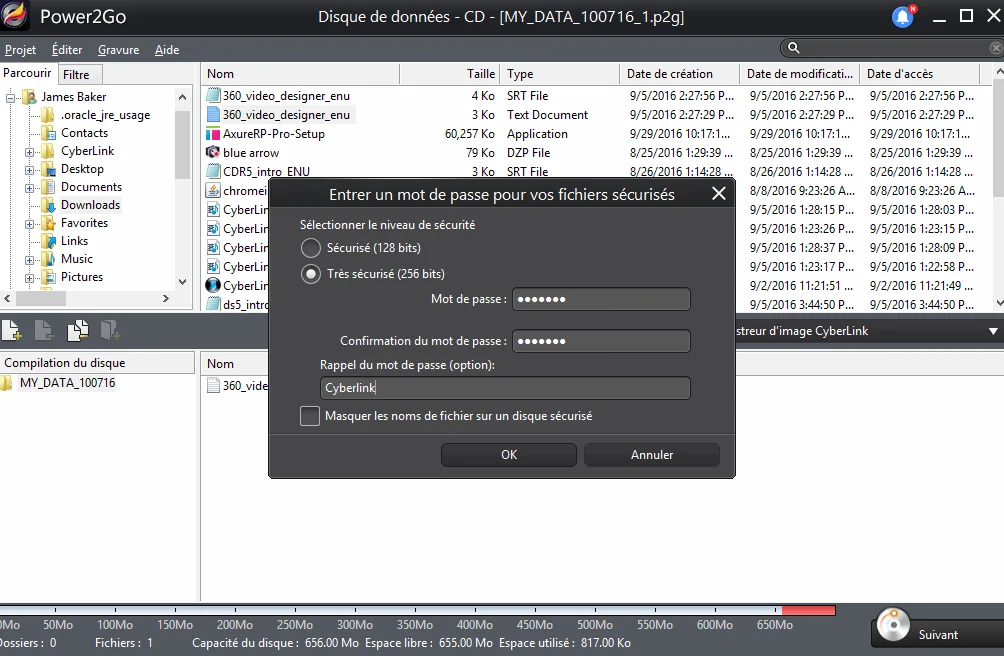1004x656 pixels.
Task: Click the Power2Go logo icon
Action: pyautogui.click(x=14, y=16)
